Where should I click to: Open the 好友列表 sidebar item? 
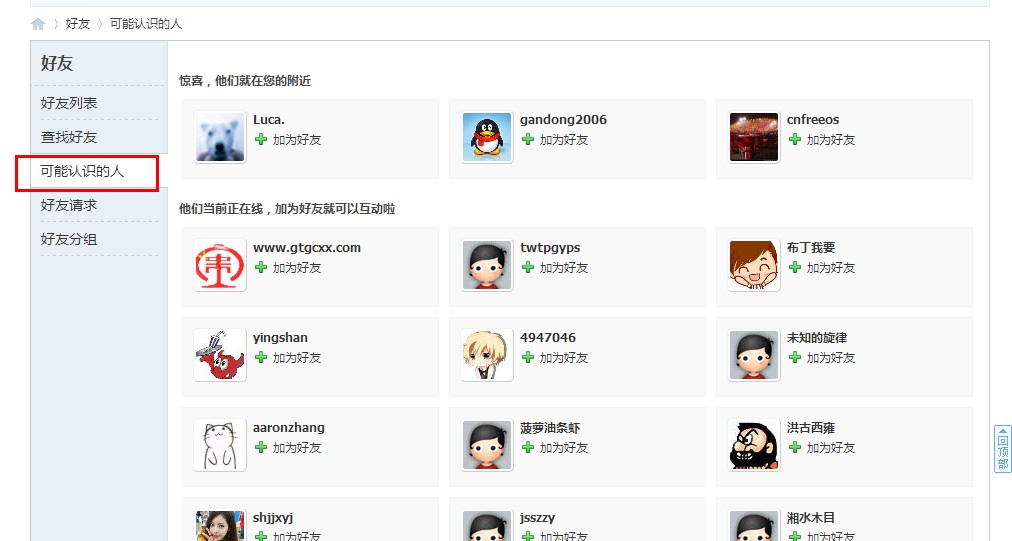tap(69, 103)
